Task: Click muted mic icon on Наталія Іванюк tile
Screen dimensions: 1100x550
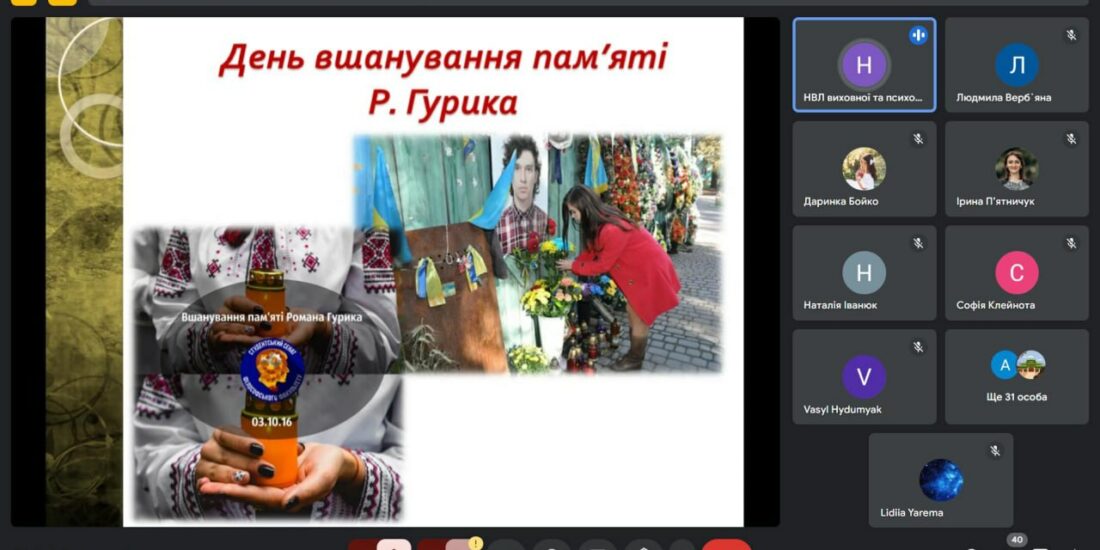Action: coord(918,243)
